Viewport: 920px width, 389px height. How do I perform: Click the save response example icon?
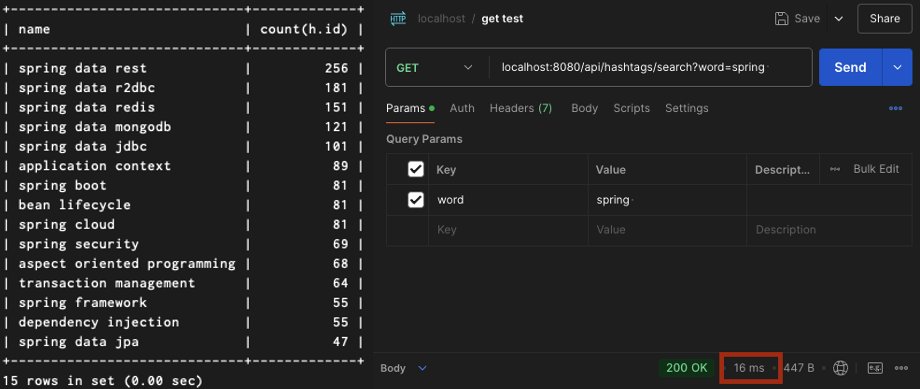[x=875, y=368]
